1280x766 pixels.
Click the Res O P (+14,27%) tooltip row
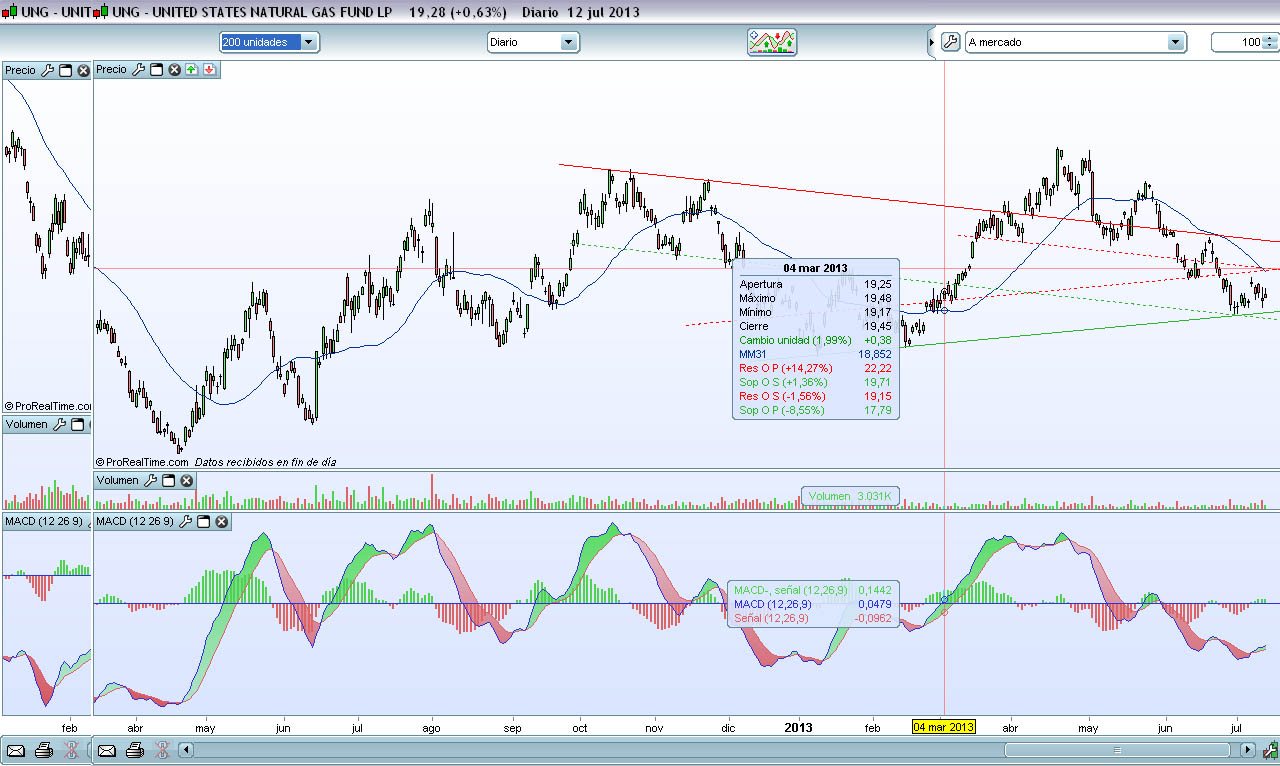(x=815, y=368)
